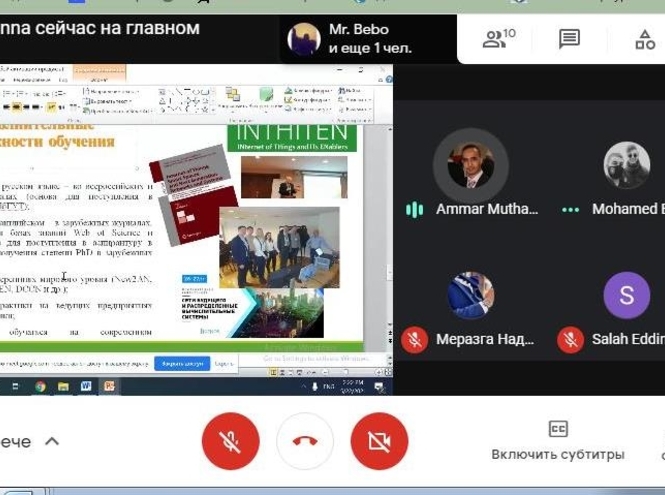This screenshot has height=495, width=665.
Task: Click fit slide to window icon
Action: tap(388, 372)
